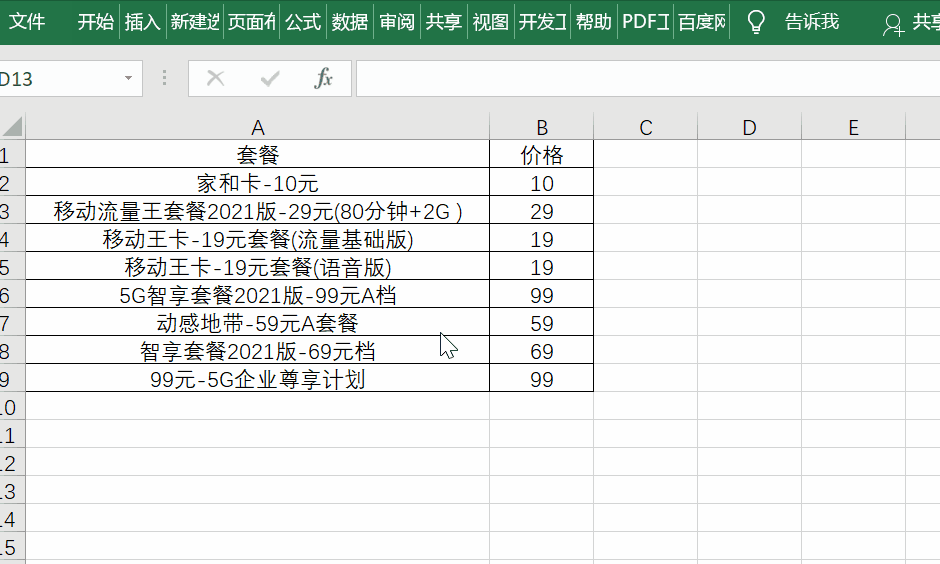Click the lightbulb Tell Me icon

coord(756,22)
